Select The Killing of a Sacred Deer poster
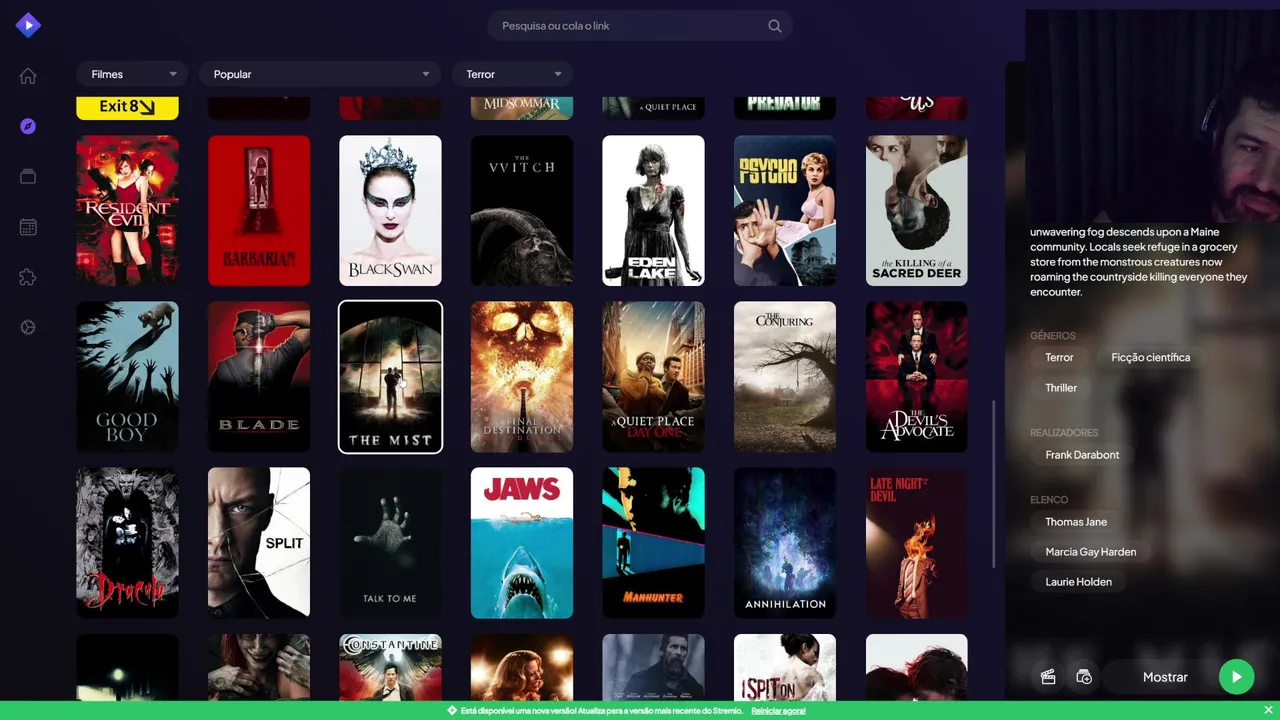The image size is (1280, 720). click(x=916, y=211)
